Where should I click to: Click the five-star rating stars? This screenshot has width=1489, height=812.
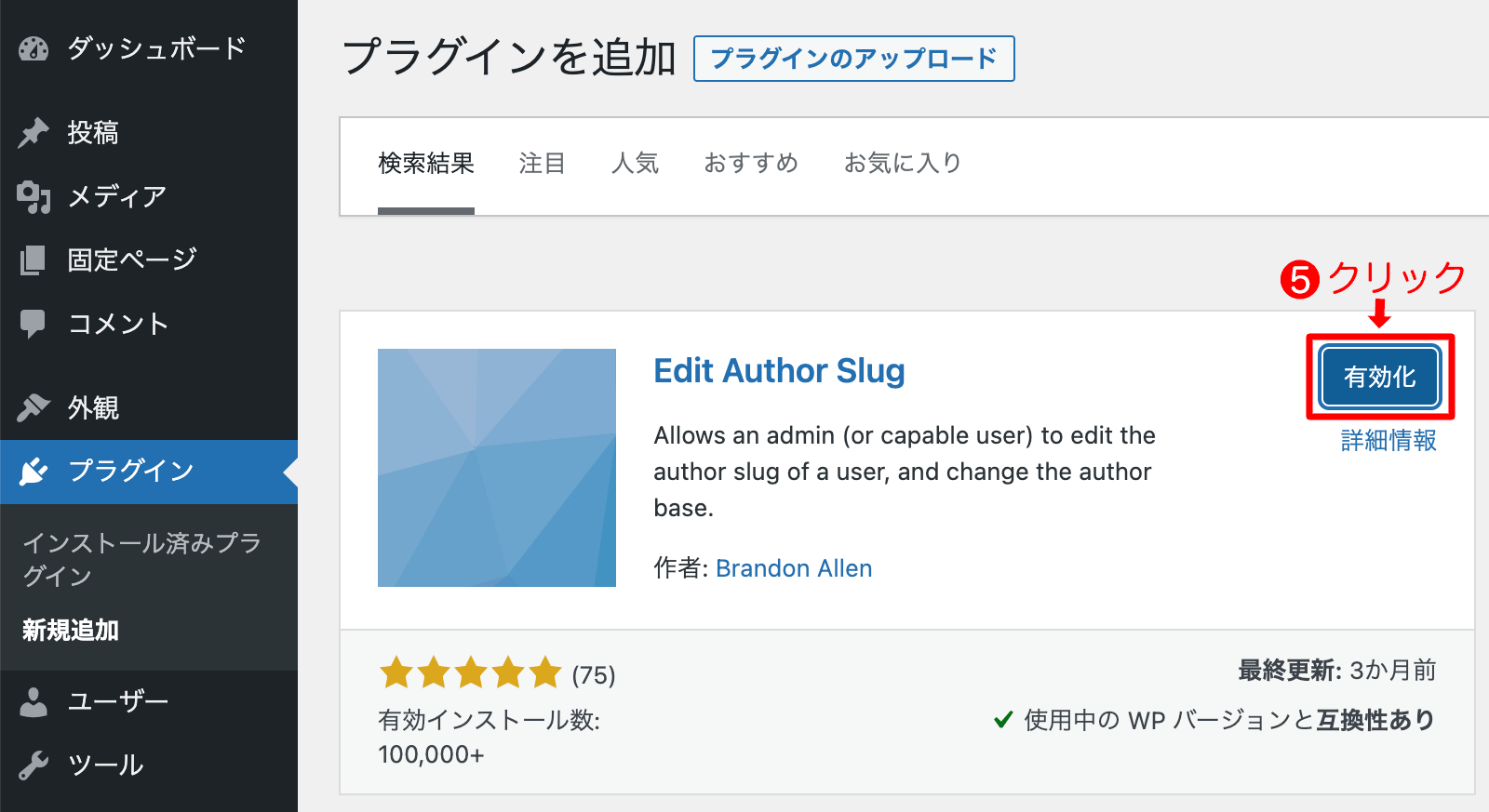point(471,672)
